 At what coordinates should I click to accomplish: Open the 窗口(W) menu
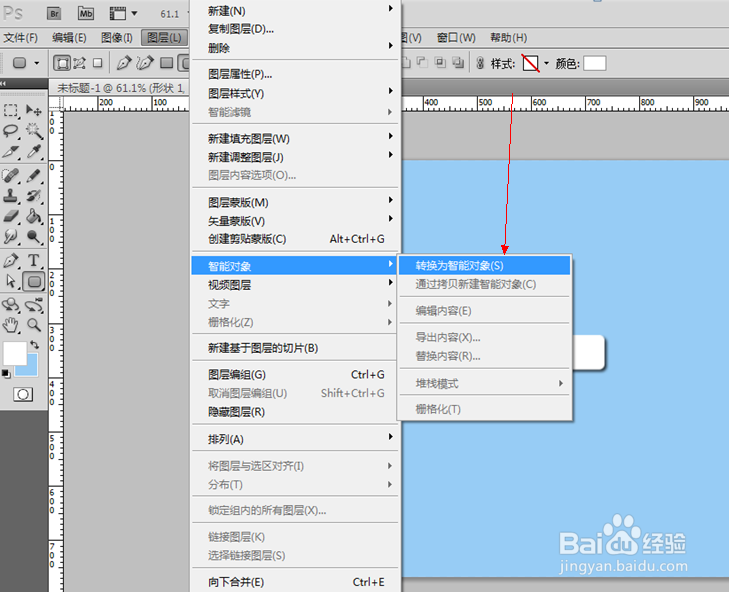[x=456, y=38]
